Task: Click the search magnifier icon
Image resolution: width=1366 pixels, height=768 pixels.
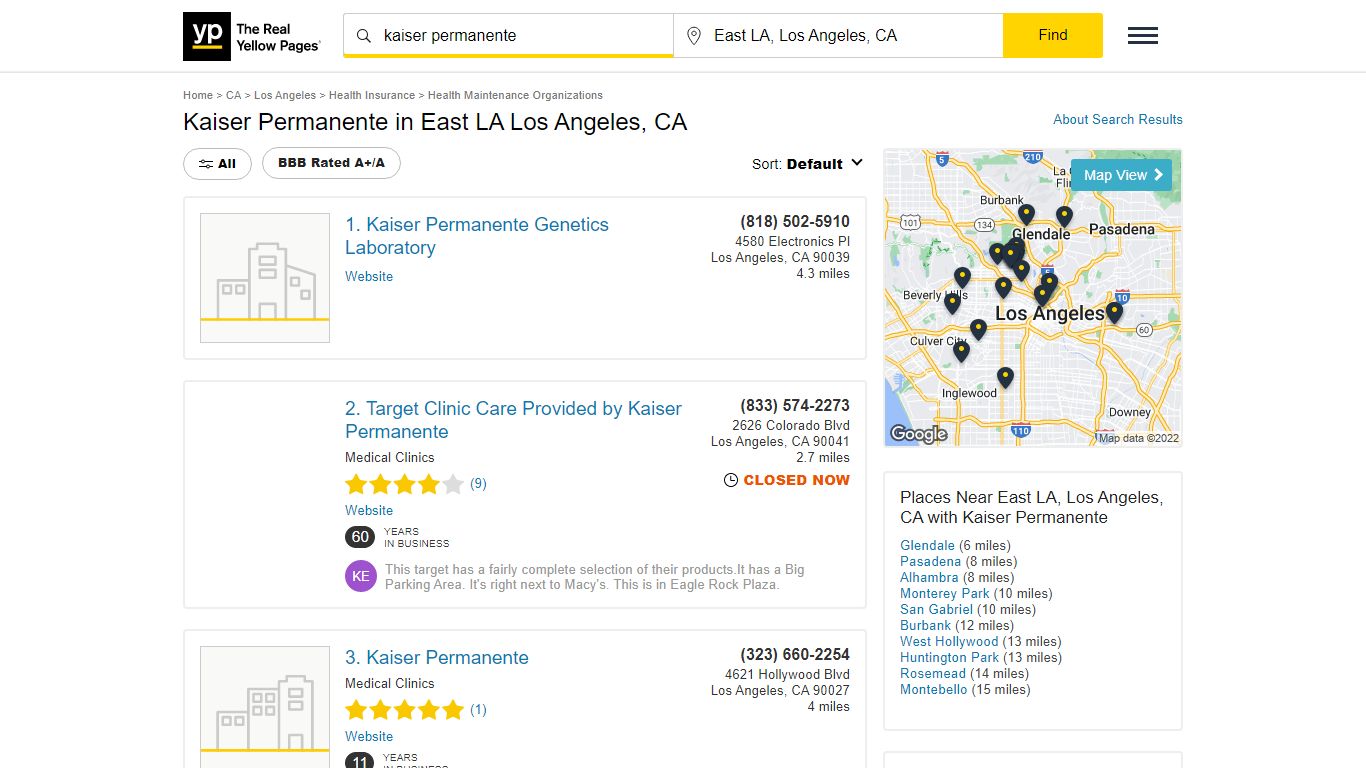Action: click(364, 36)
